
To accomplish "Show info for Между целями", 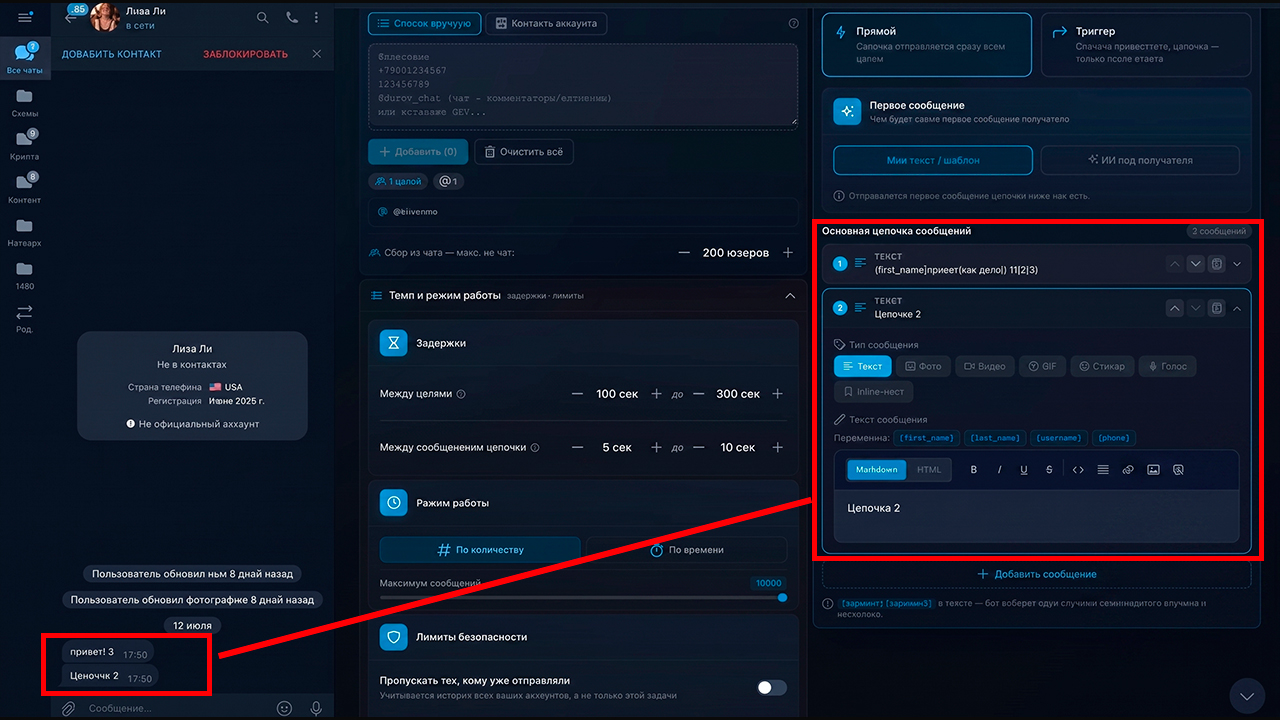I will point(461,394).
